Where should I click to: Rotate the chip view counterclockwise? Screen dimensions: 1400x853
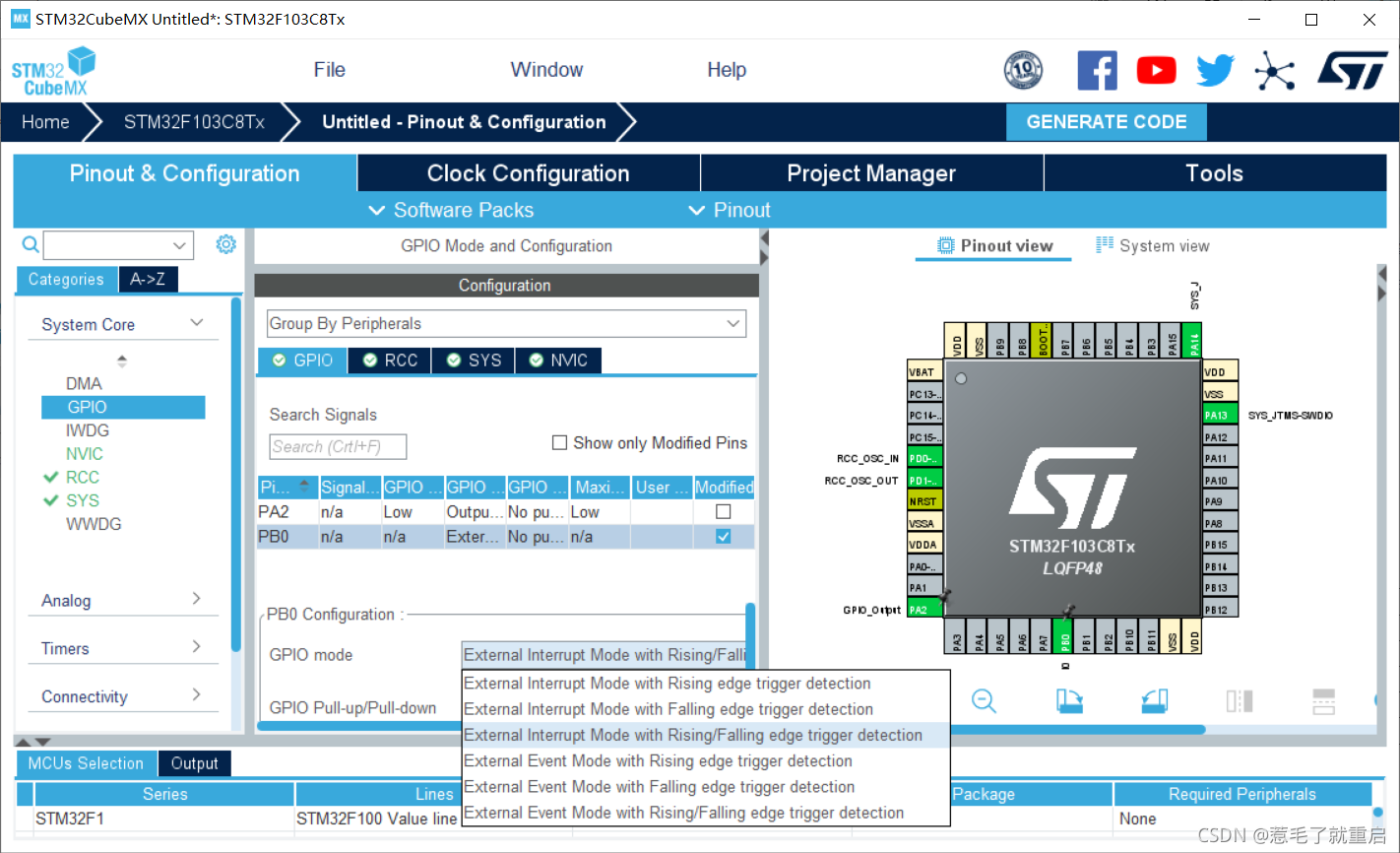pyautogui.click(x=1155, y=701)
